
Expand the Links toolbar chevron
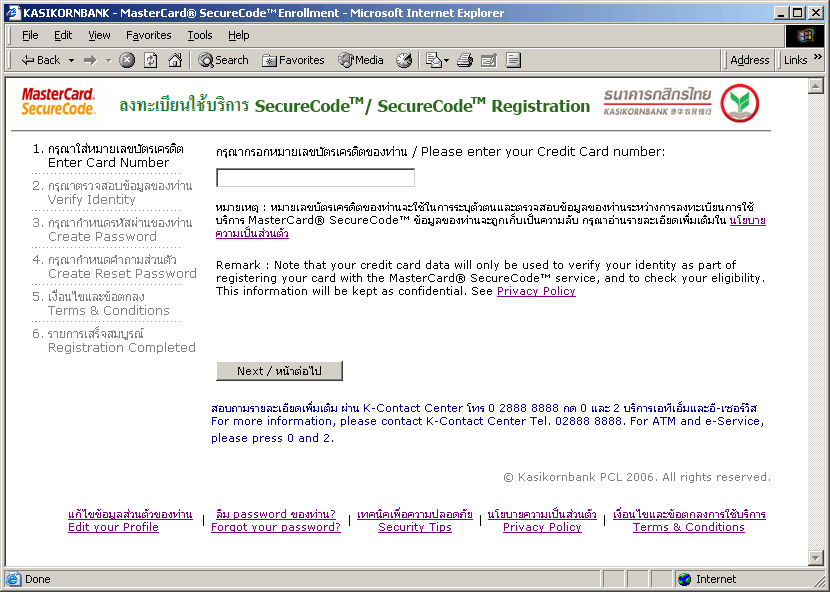pos(818,56)
